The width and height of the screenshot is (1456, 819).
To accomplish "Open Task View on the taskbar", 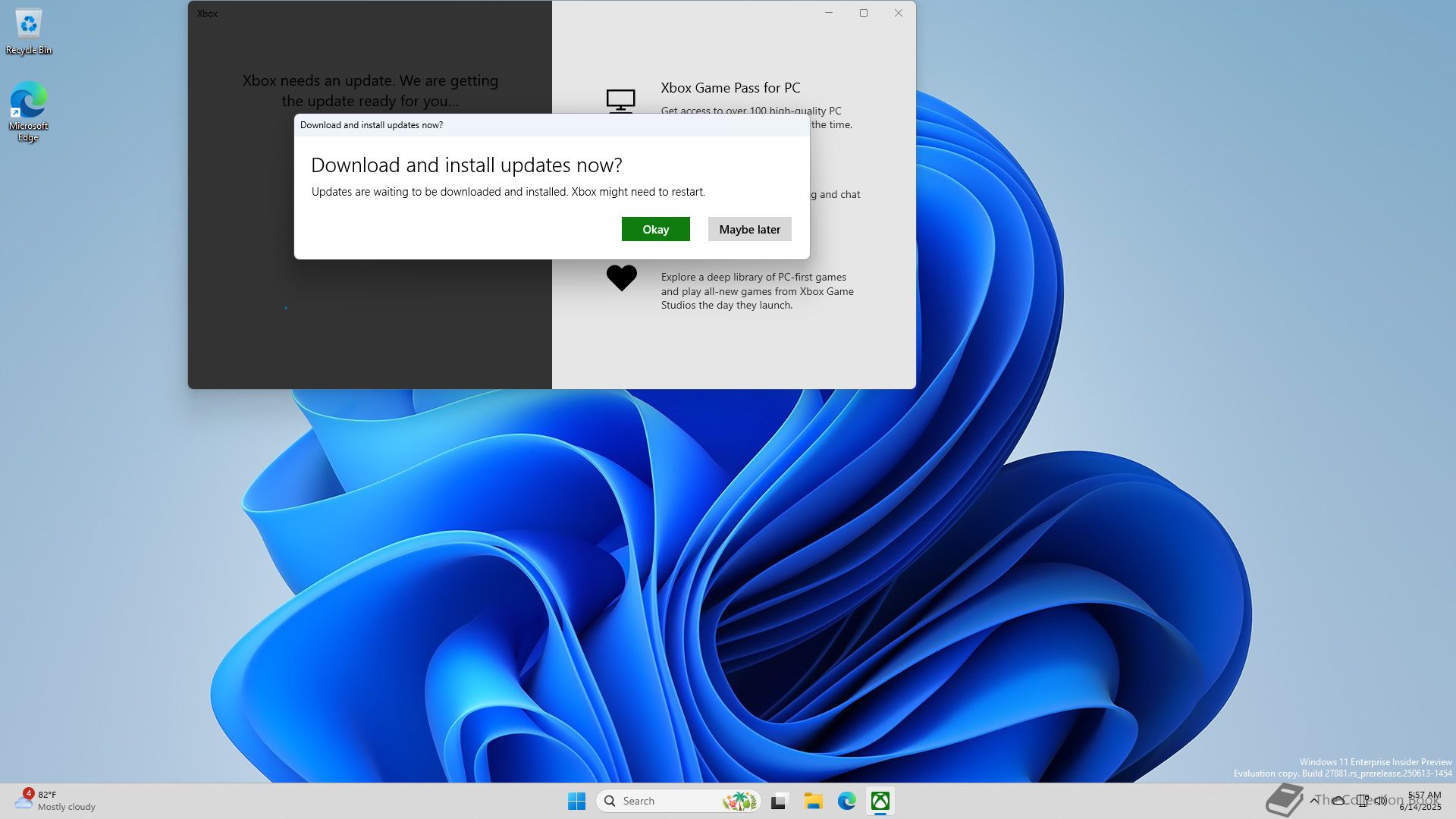I will point(779,801).
